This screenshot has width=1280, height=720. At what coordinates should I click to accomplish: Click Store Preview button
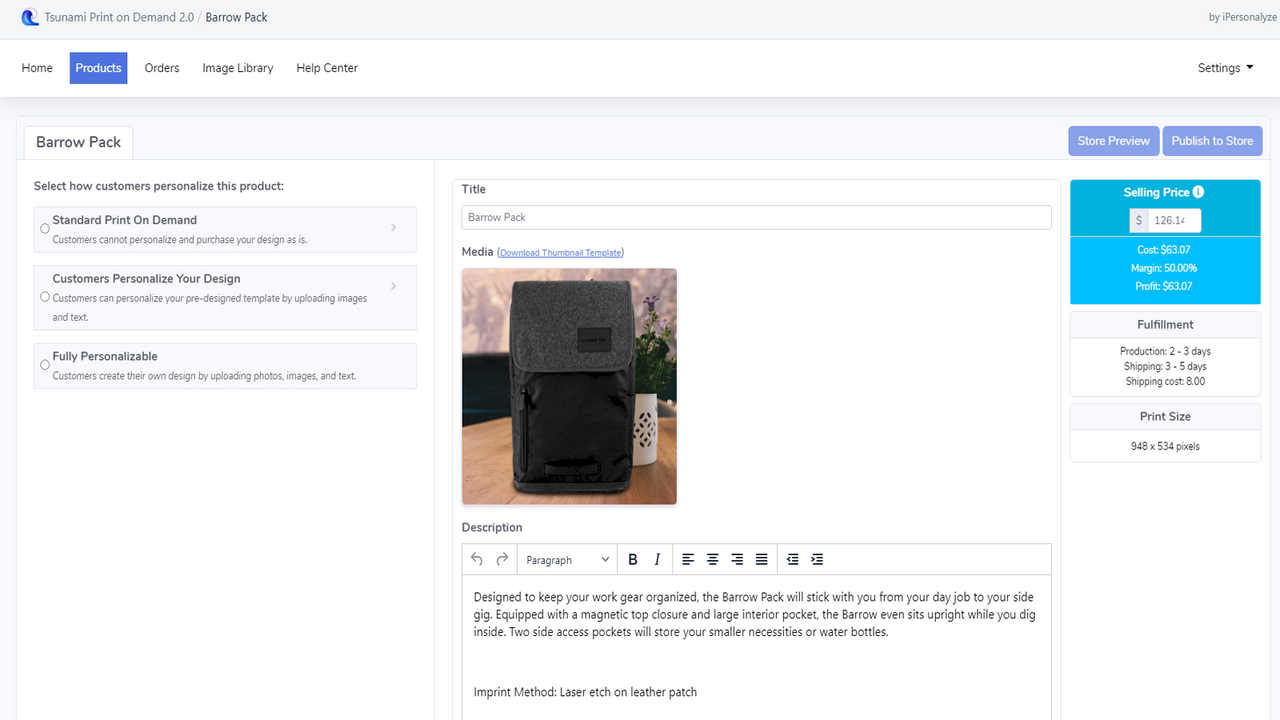[x=1113, y=141]
